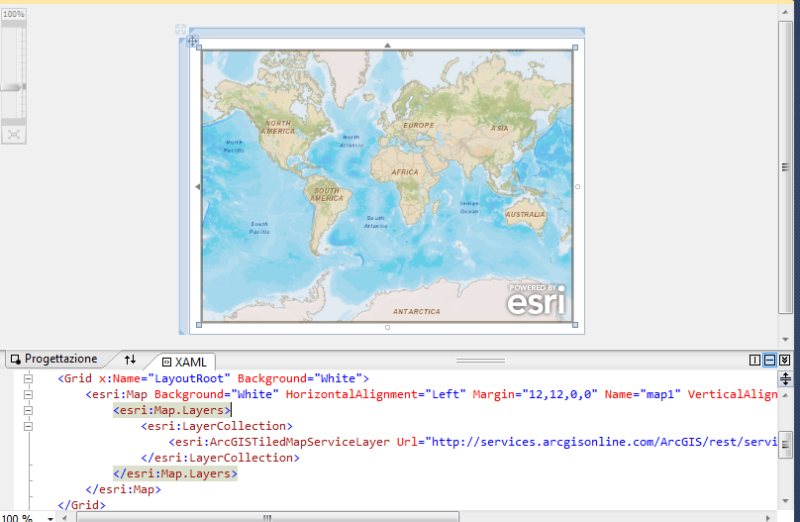Screen dimensions: 800x522
Task: Click the top-left resize handle of map
Action: coord(199,47)
